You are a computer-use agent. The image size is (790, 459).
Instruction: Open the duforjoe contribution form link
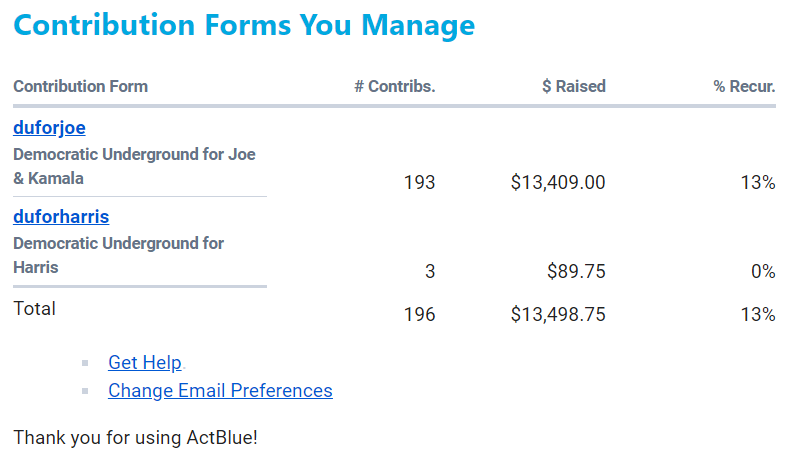(x=49, y=128)
